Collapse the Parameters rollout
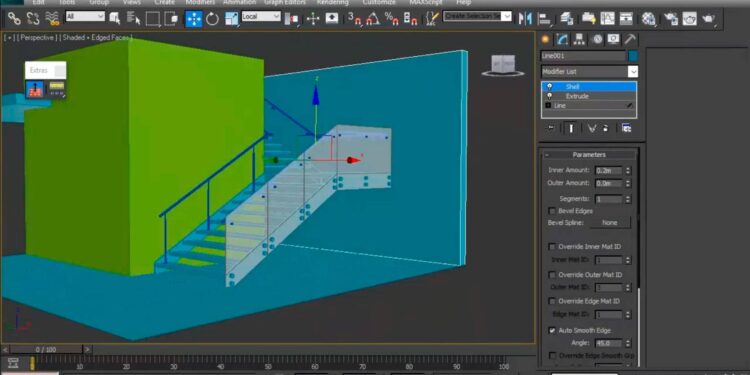Image resolution: width=750 pixels, height=375 pixels. [x=547, y=155]
